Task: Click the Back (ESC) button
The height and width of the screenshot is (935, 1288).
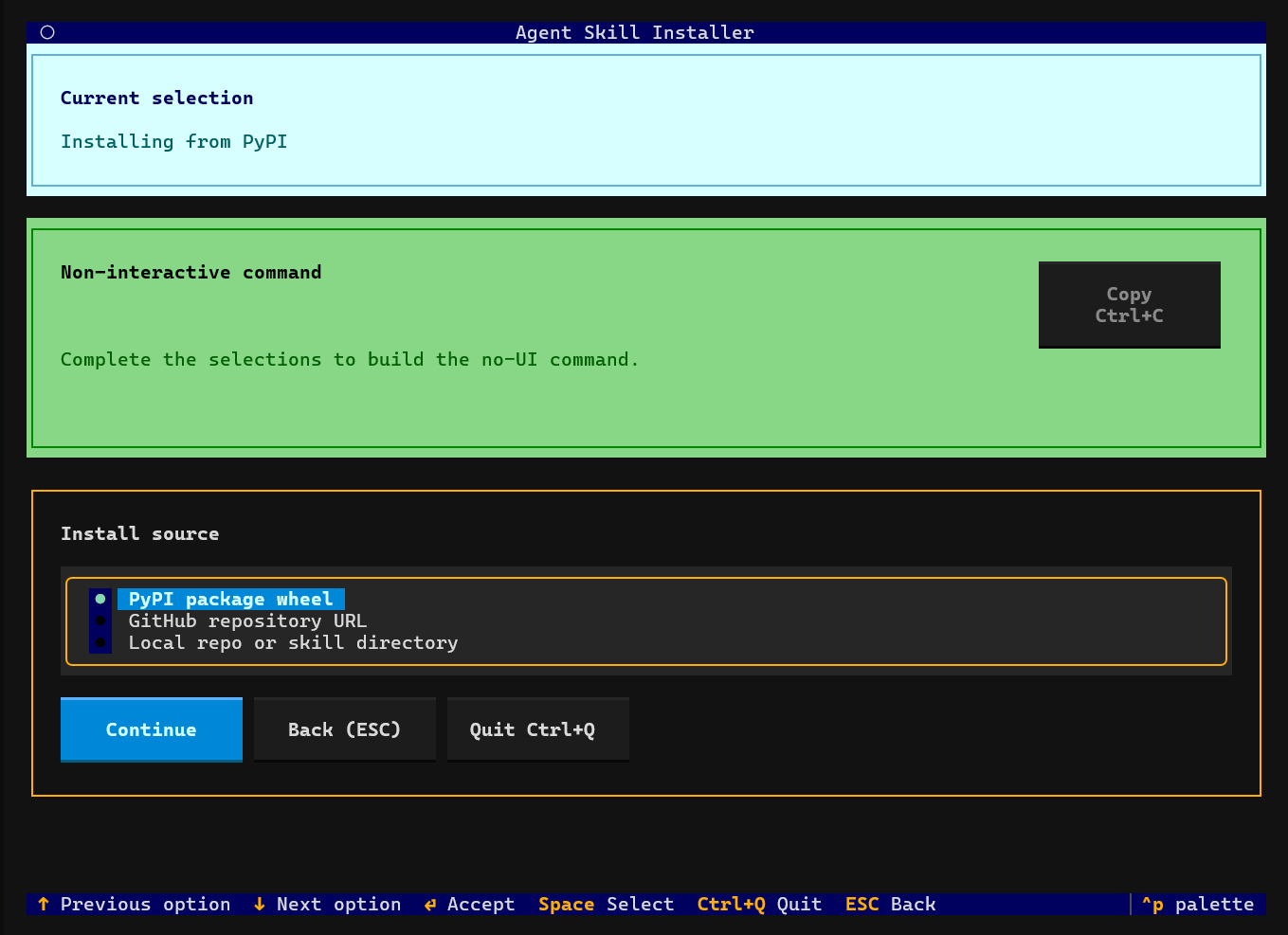Action: point(345,729)
